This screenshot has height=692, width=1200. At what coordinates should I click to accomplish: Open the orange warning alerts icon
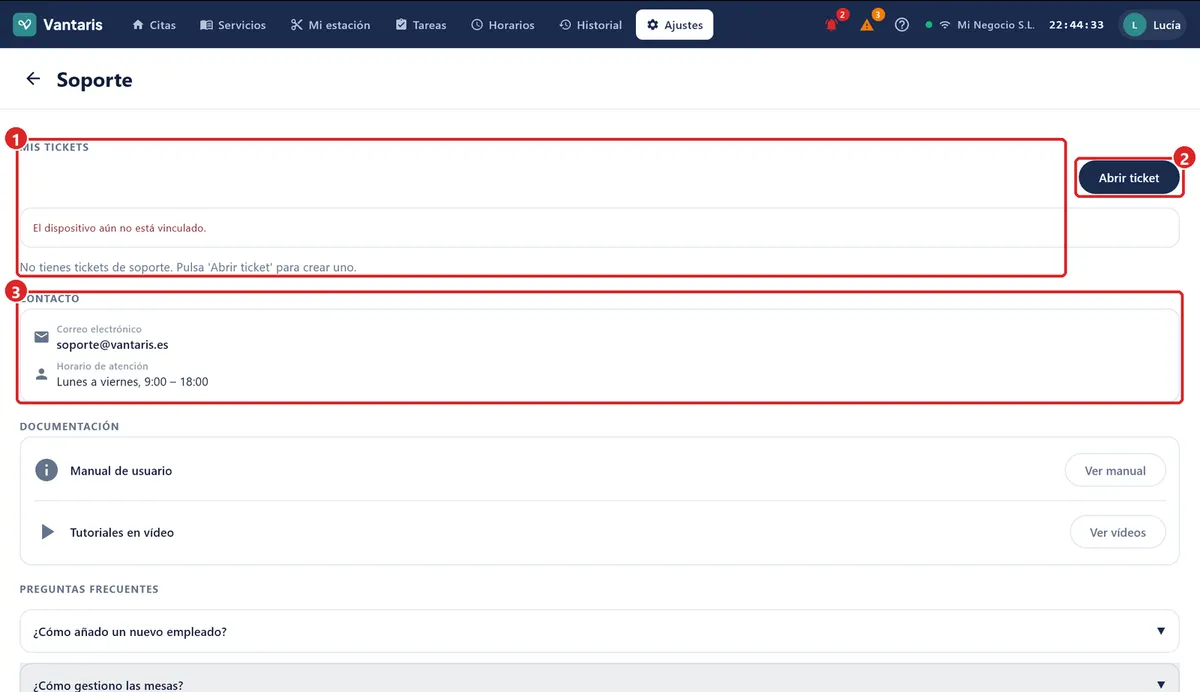click(x=867, y=25)
